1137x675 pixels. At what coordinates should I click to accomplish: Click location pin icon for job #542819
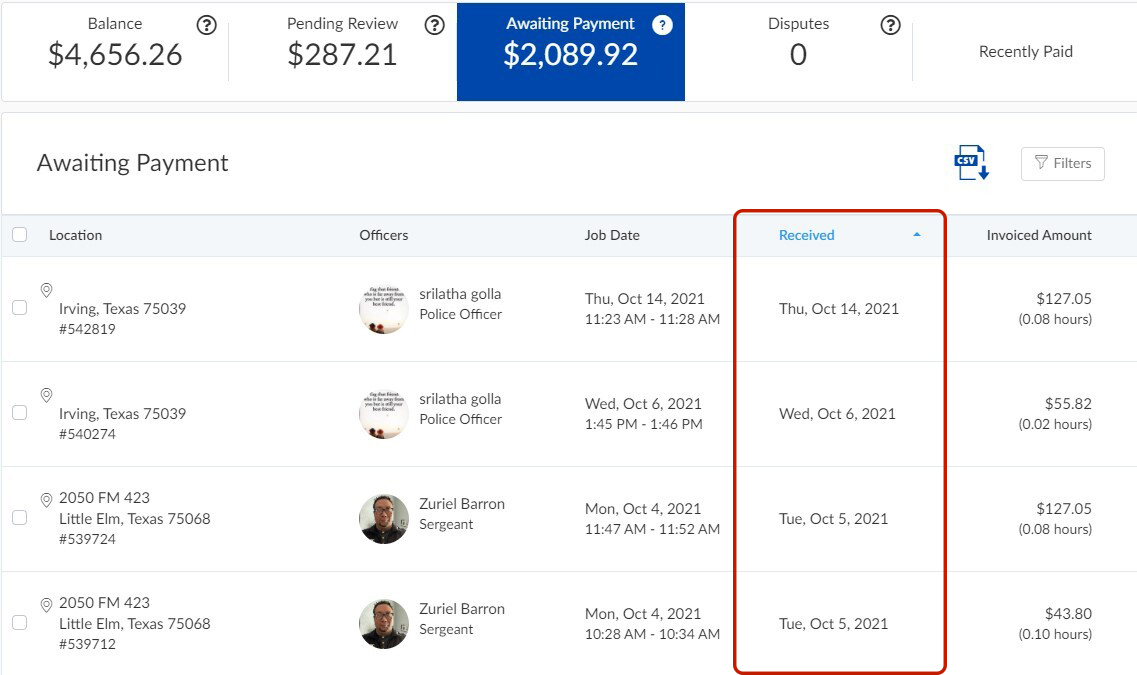click(x=46, y=290)
